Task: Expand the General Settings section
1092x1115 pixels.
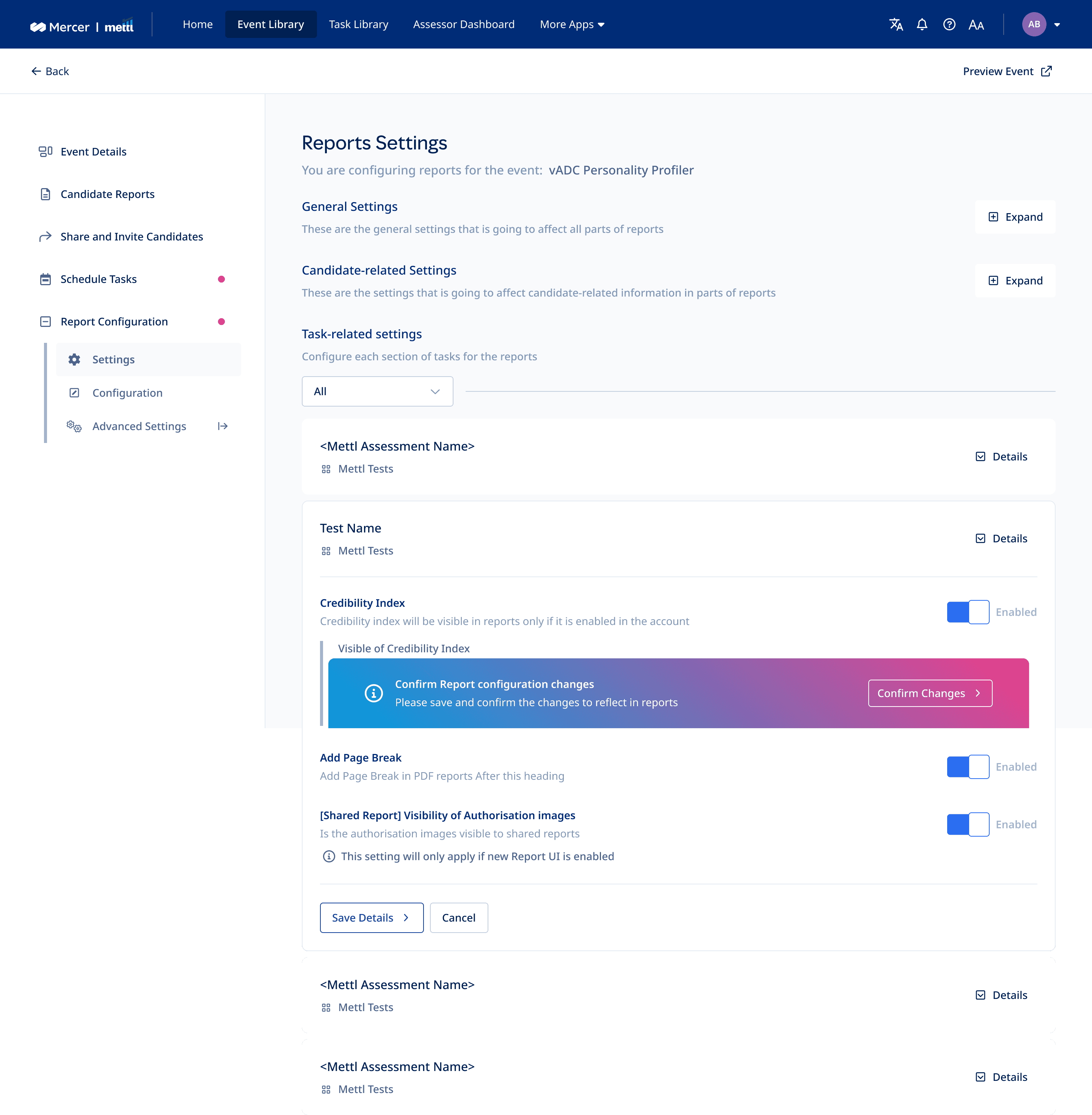Action: point(1015,217)
